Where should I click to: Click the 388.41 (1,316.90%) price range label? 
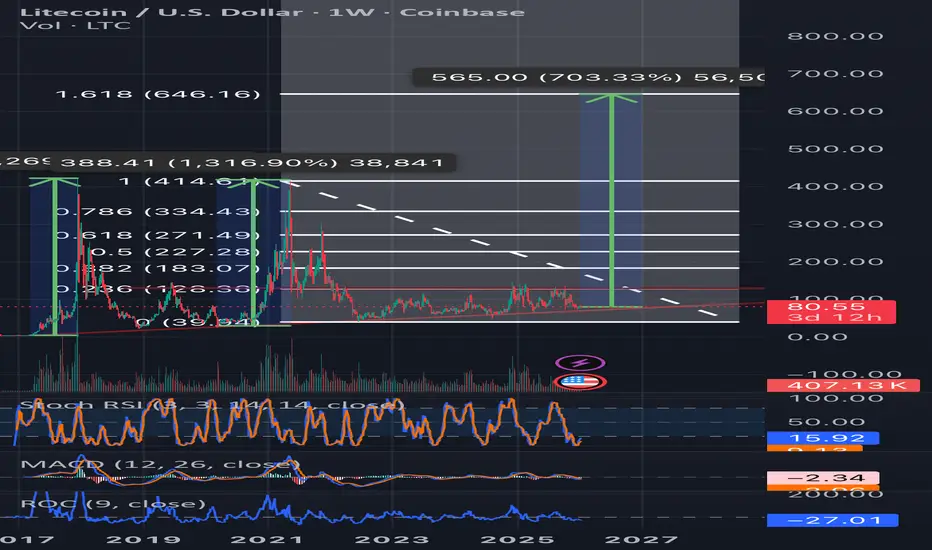pyautogui.click(x=253, y=162)
